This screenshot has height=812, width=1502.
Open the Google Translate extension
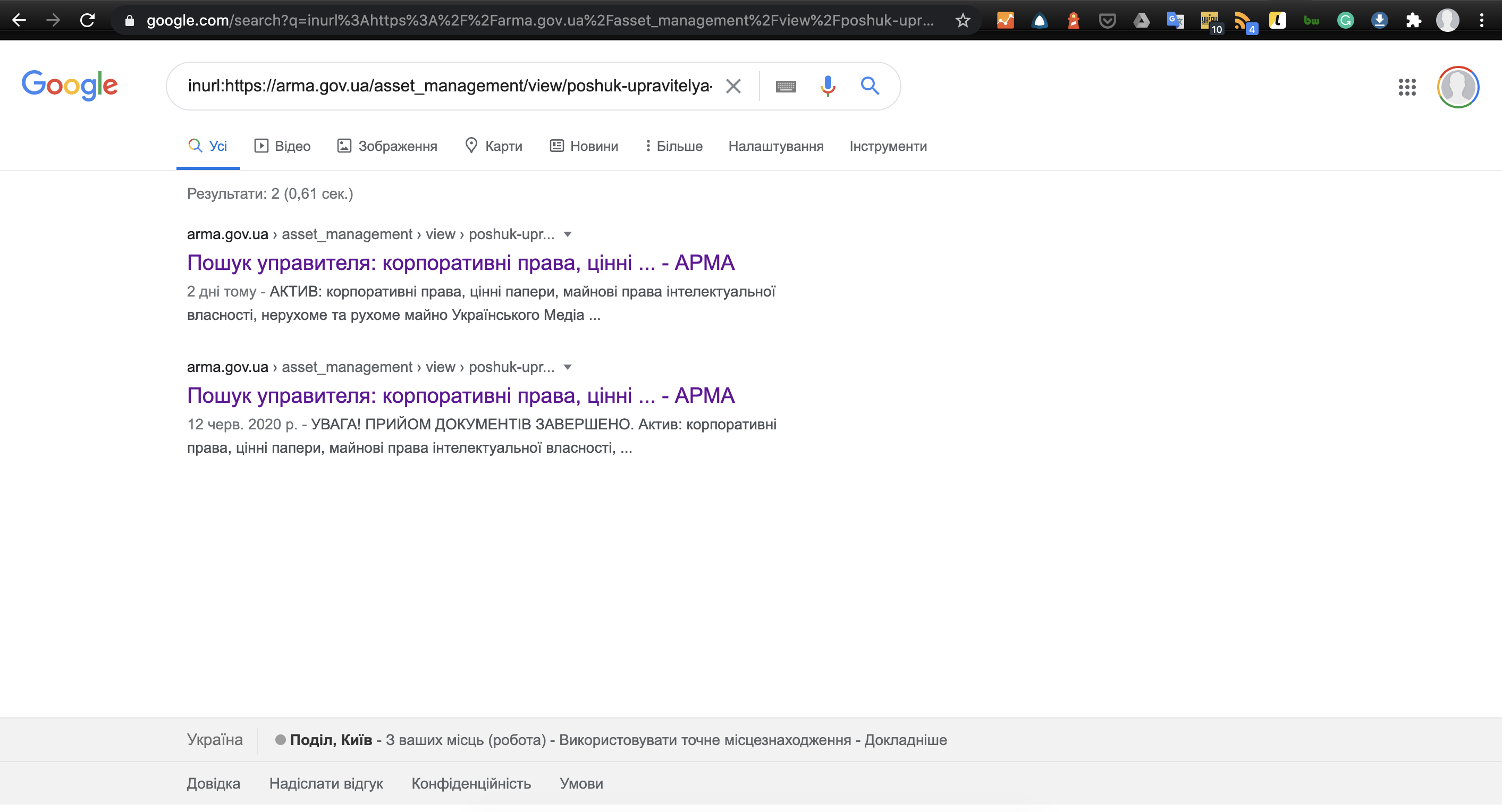1176,21
